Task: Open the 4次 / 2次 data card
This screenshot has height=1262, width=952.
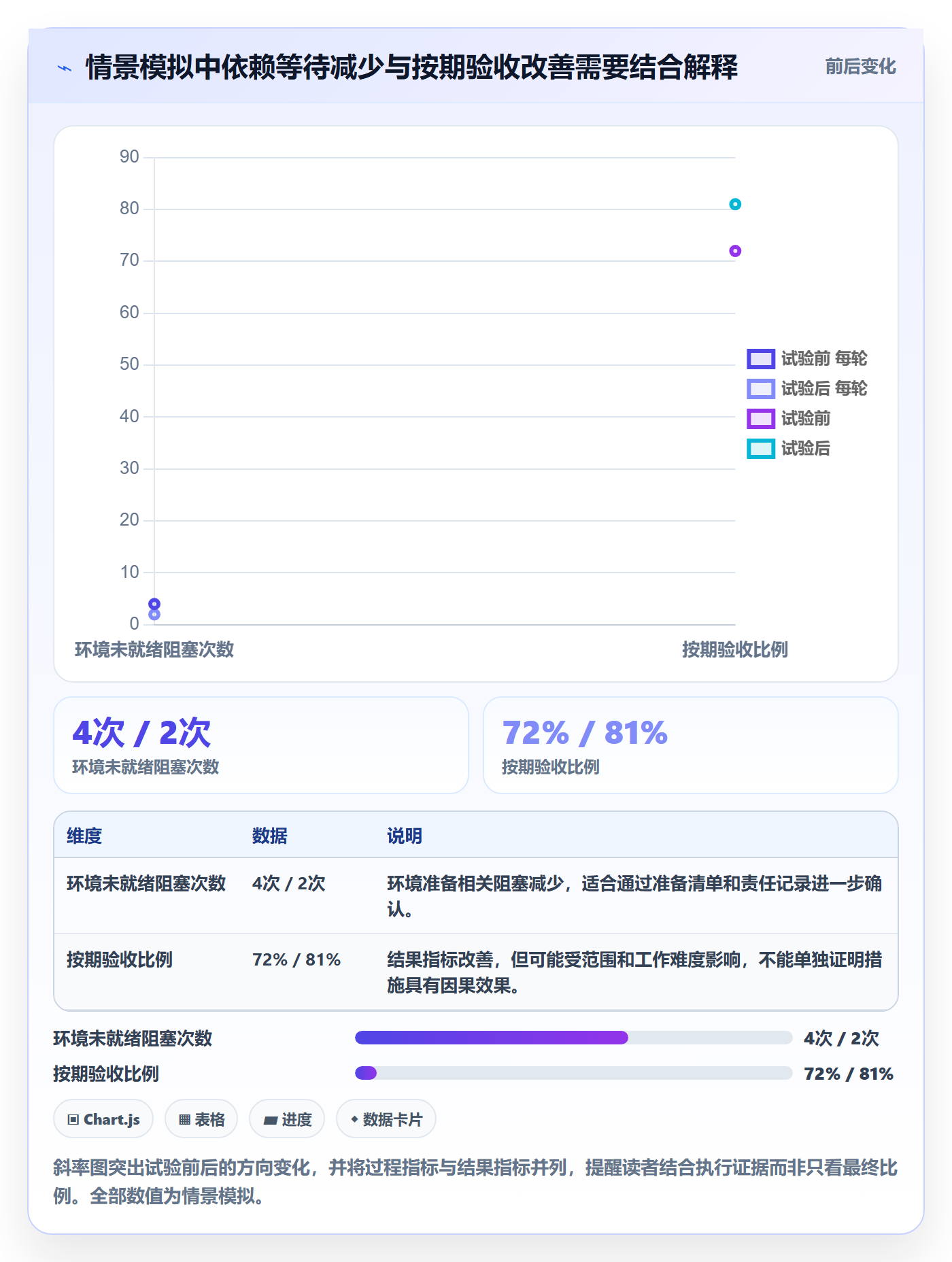Action: pos(261,745)
